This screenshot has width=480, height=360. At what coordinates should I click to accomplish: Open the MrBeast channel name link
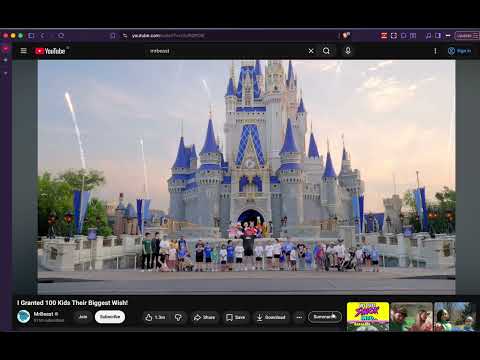44,314
